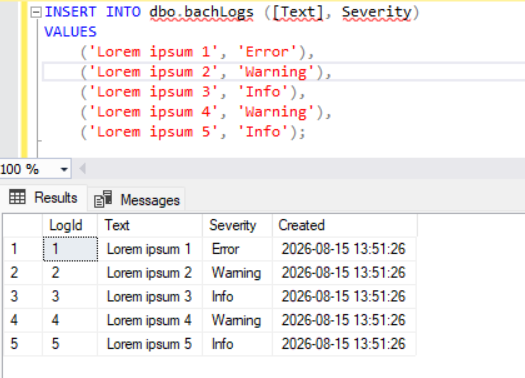Select row 2 via its row header
The width and height of the screenshot is (525, 378).
pos(23,273)
